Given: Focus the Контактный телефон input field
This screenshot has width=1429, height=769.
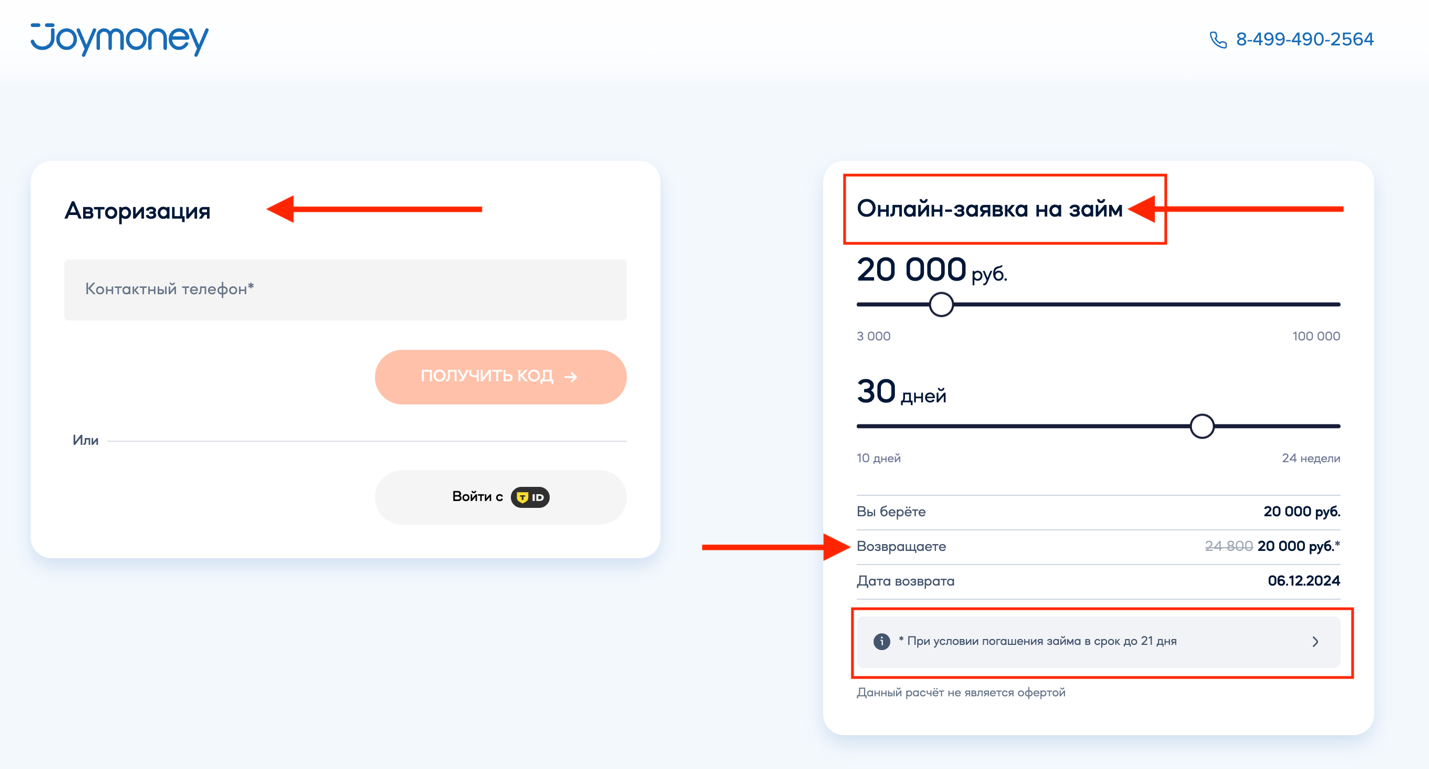Looking at the screenshot, I should 345,290.
